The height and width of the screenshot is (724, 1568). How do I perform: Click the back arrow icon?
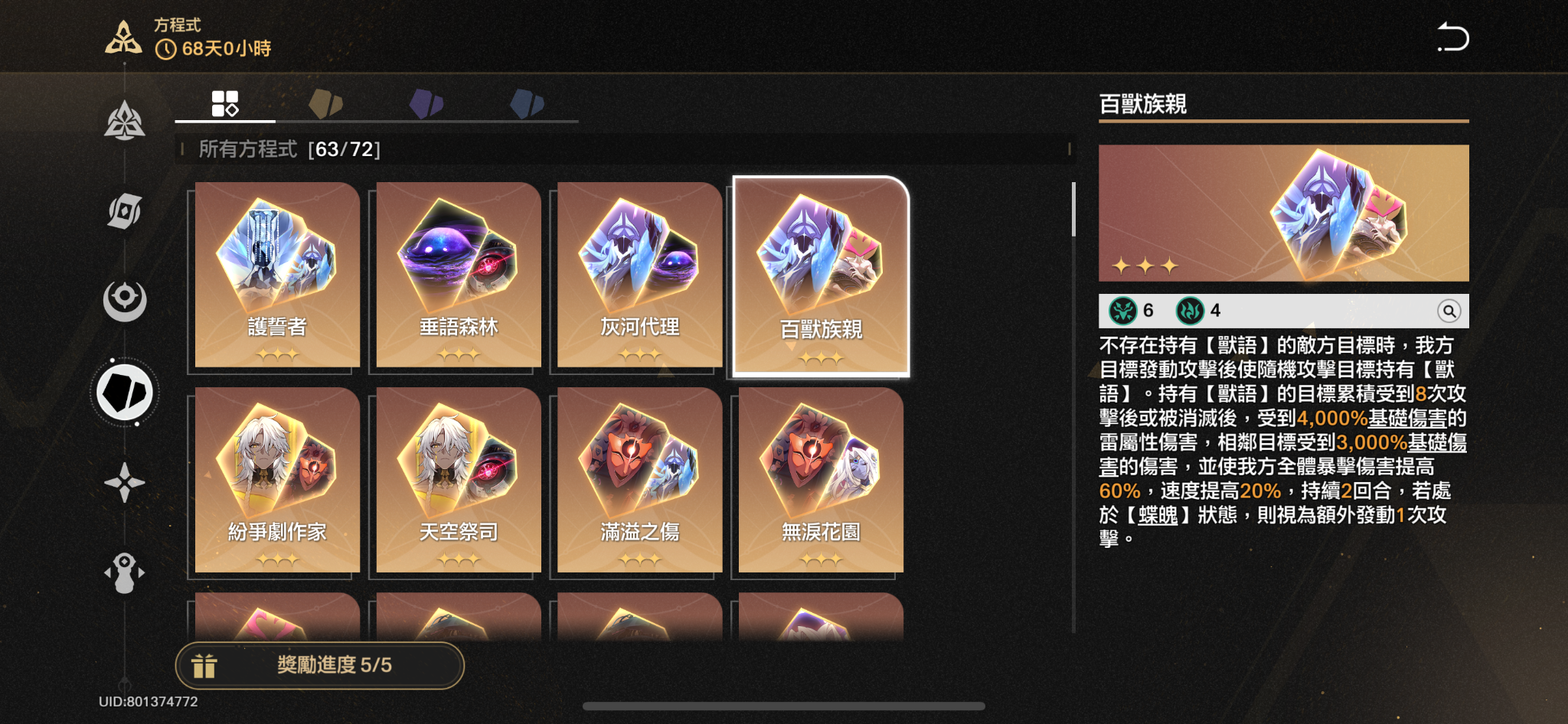[x=1452, y=37]
